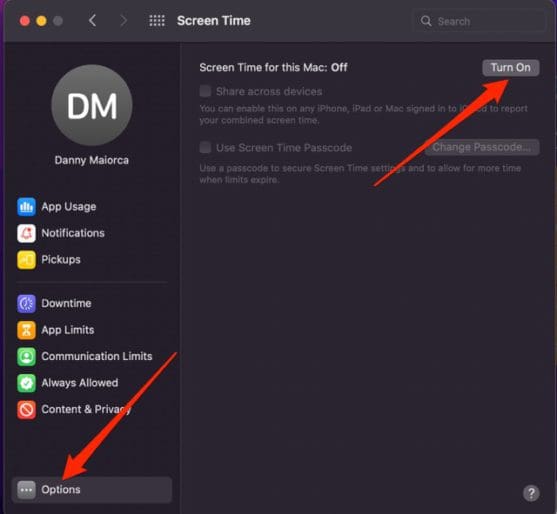557x514 pixels.
Task: Click the yellow Pickups icon
Action: (x=26, y=260)
